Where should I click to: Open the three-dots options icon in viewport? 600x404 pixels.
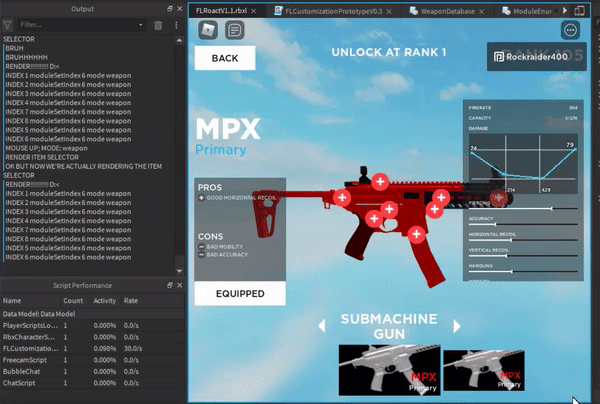coord(570,30)
